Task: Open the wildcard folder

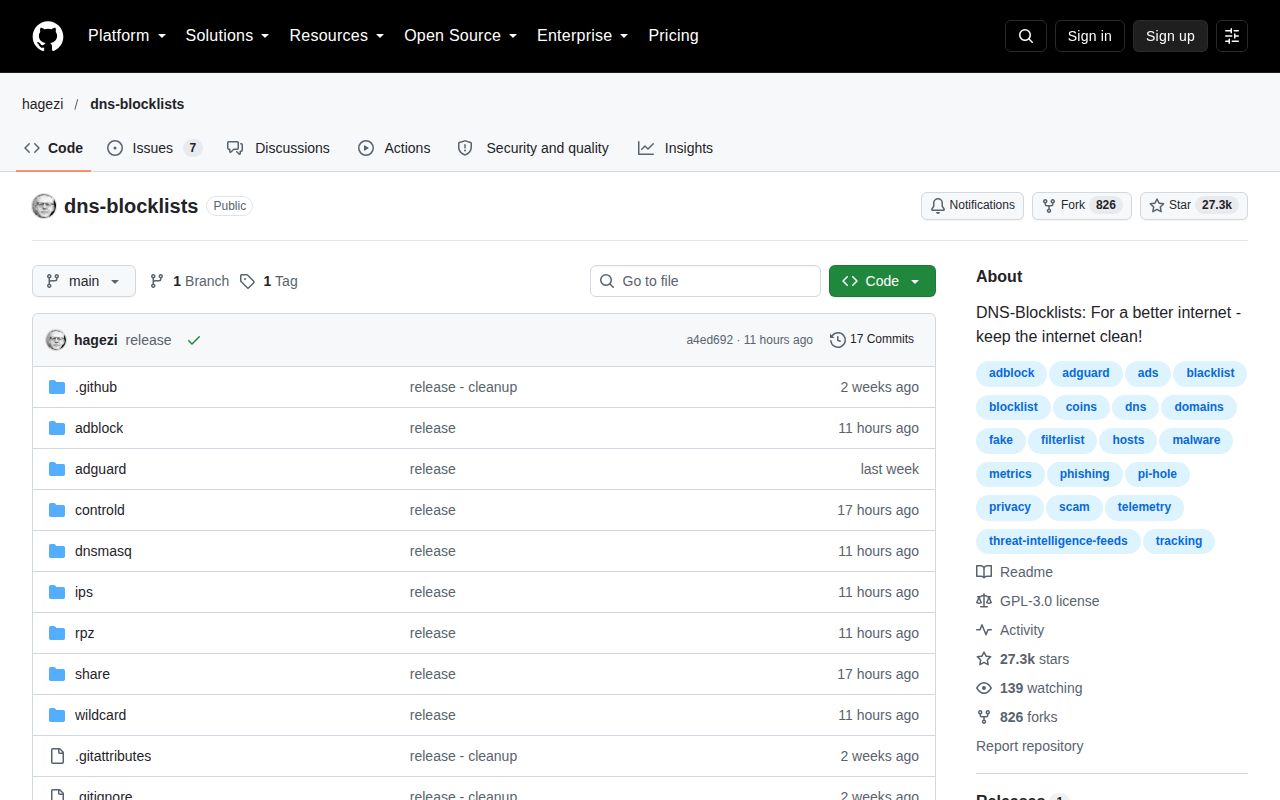Action: [x=100, y=715]
